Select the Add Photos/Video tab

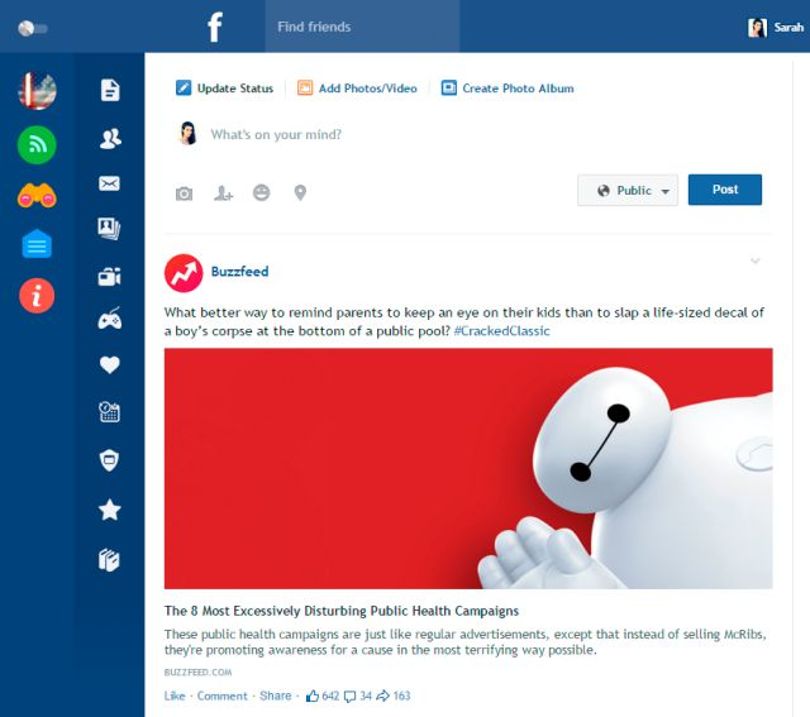tap(357, 88)
